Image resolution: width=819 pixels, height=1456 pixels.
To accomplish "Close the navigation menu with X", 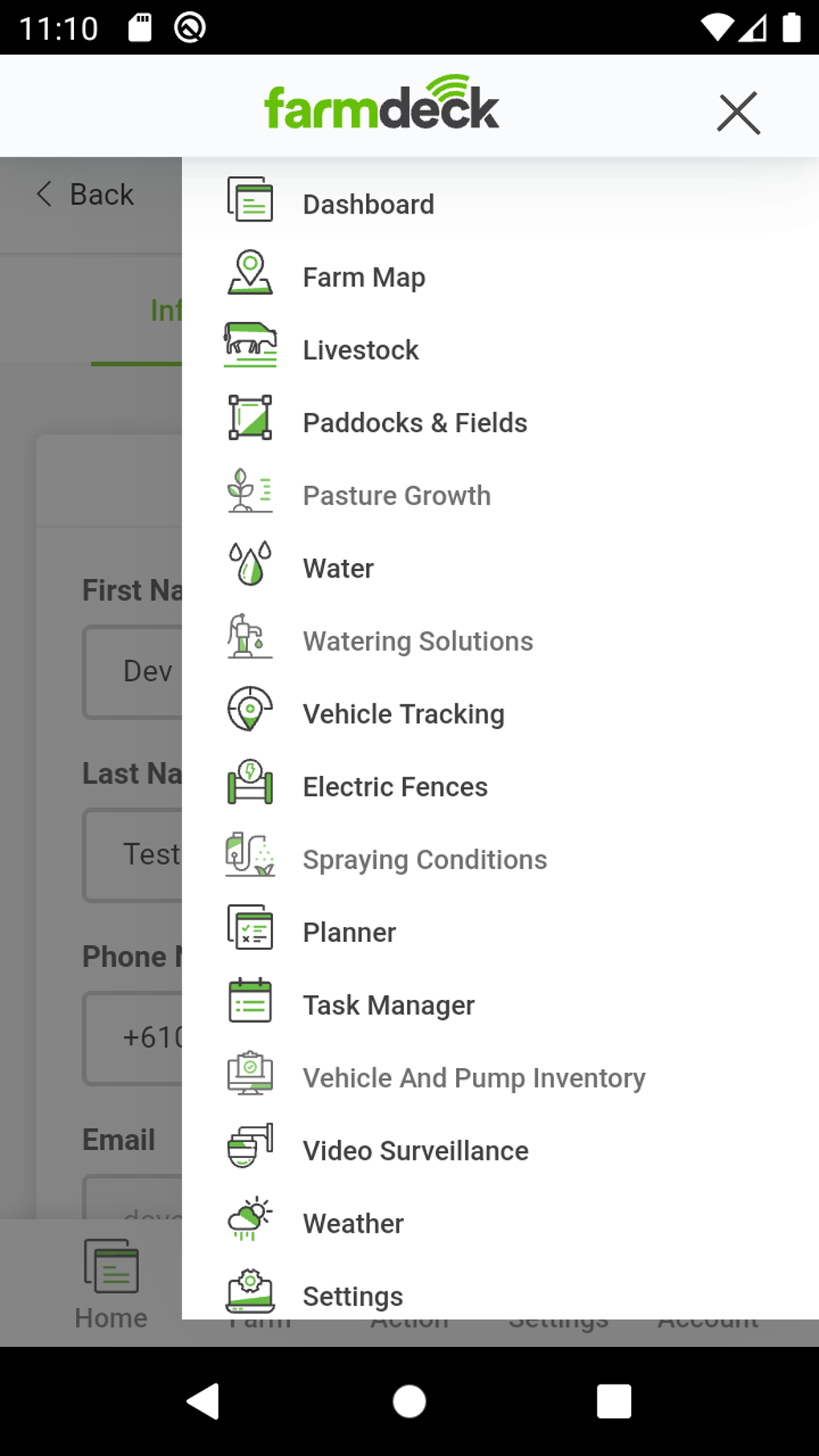I will tap(738, 112).
